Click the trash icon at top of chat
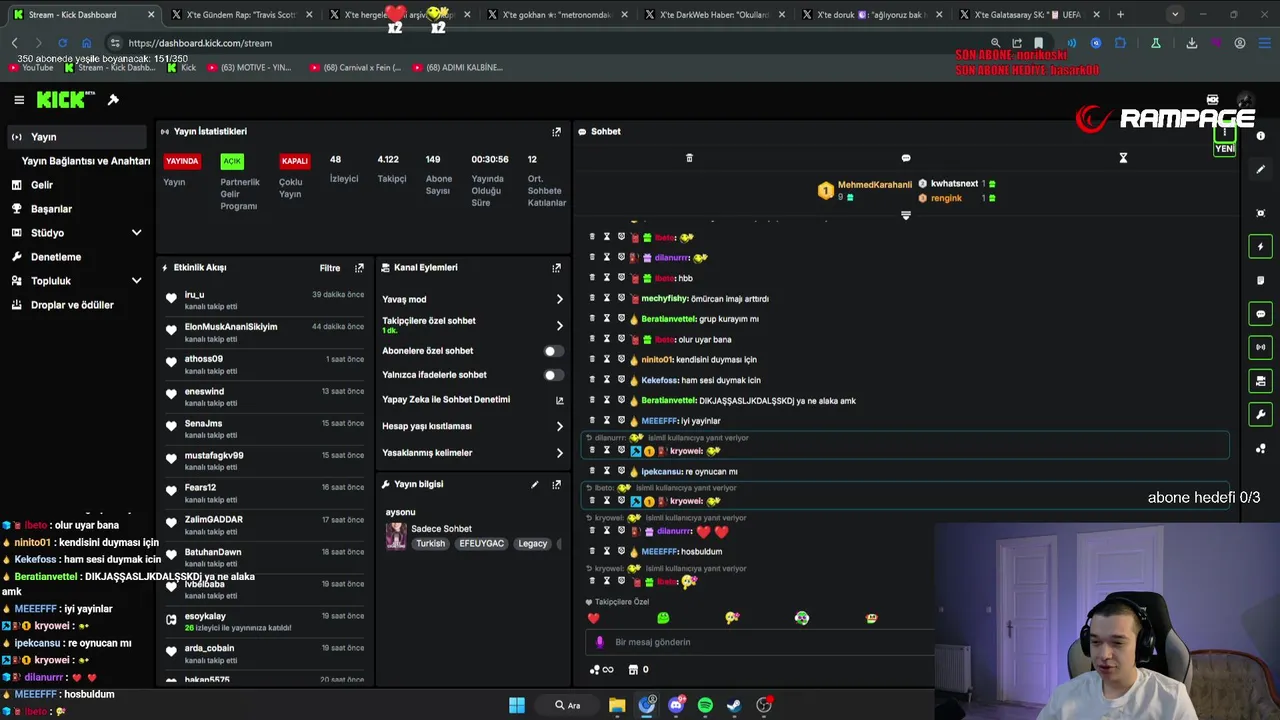This screenshot has height=720, width=1280. point(689,158)
